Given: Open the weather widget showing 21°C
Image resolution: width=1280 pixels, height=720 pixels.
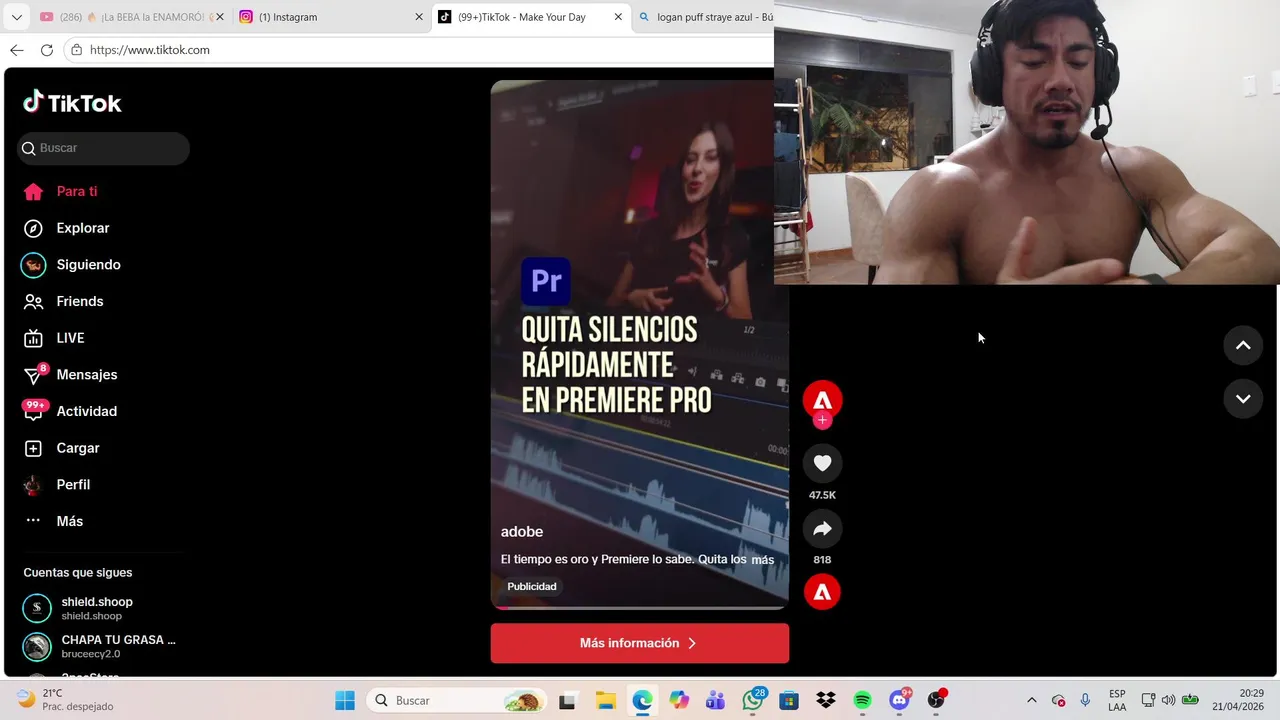Looking at the screenshot, I should click(x=65, y=700).
